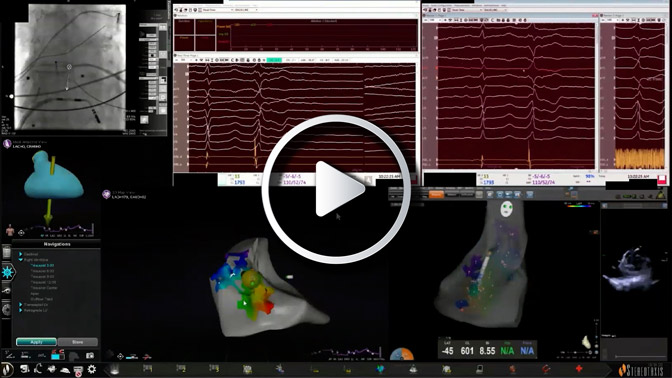This screenshot has width=672, height=378.
Task: Click the rainbow color scale bar
Action: [579, 206]
